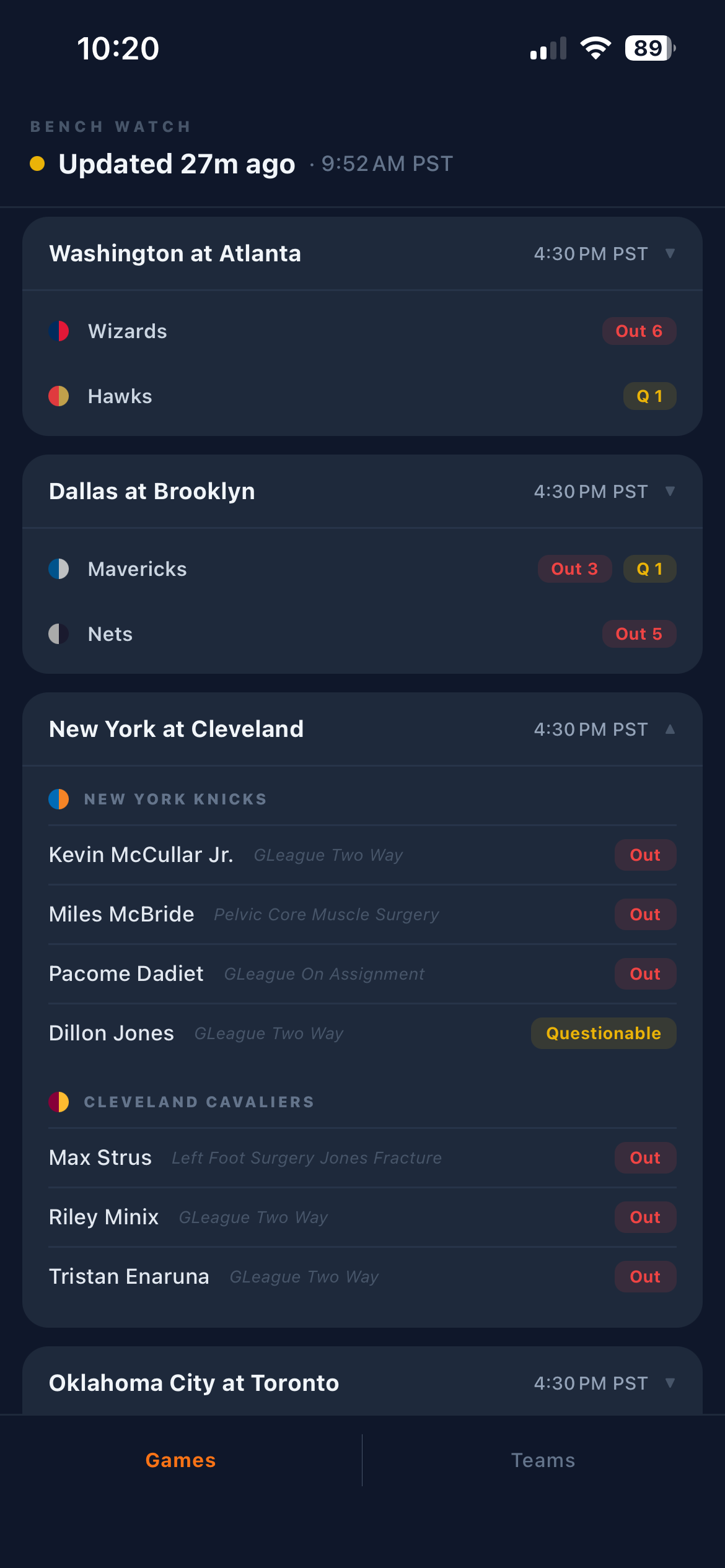The image size is (725, 1568).
Task: Click the Cleveland Cavaliers section logo
Action: coord(59,1102)
